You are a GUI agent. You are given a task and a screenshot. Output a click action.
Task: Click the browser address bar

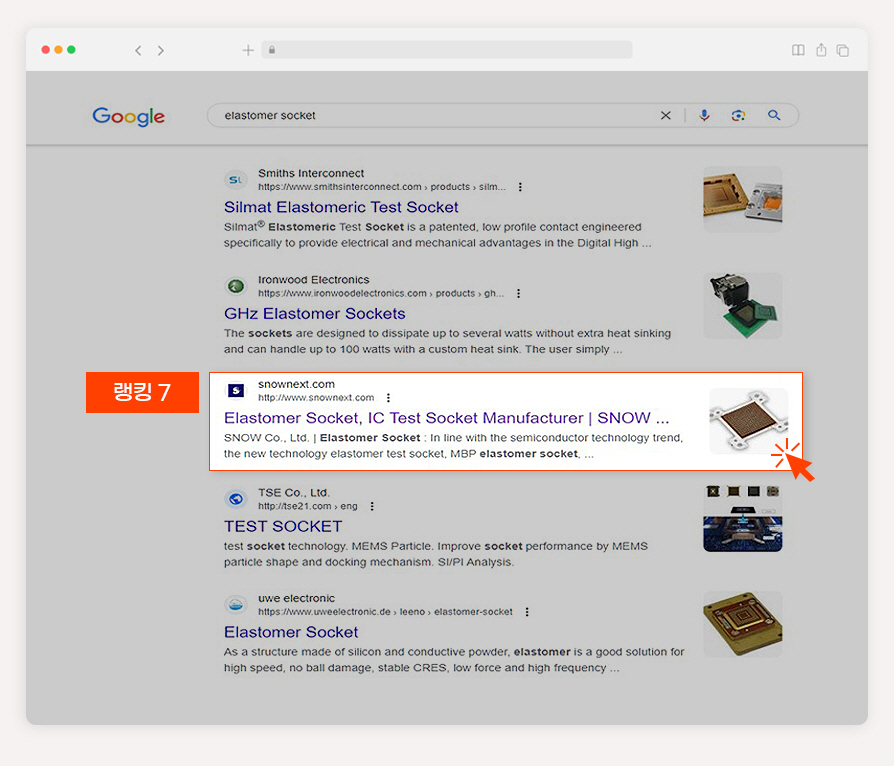pyautogui.click(x=447, y=50)
